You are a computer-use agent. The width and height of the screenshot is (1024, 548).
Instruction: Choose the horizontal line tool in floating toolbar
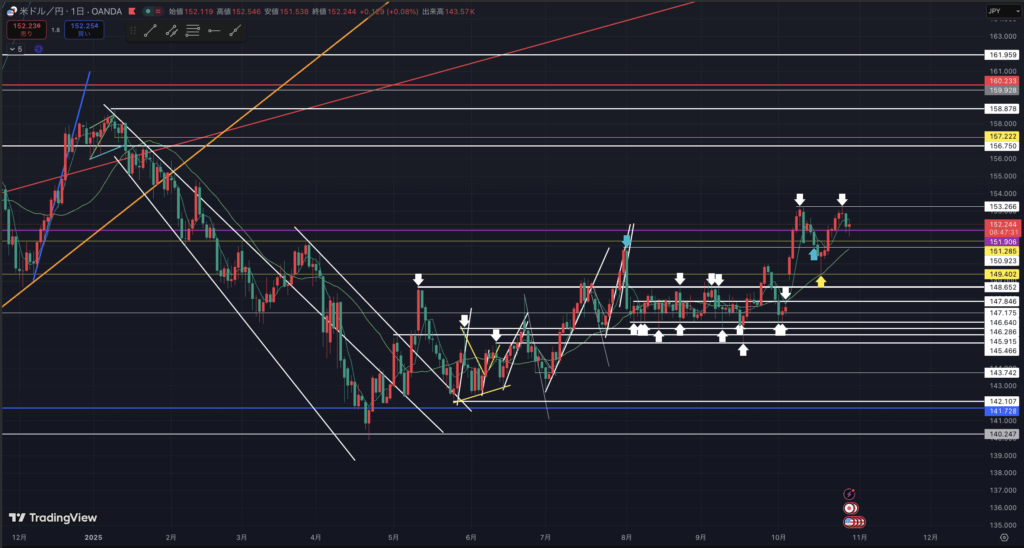pos(193,31)
